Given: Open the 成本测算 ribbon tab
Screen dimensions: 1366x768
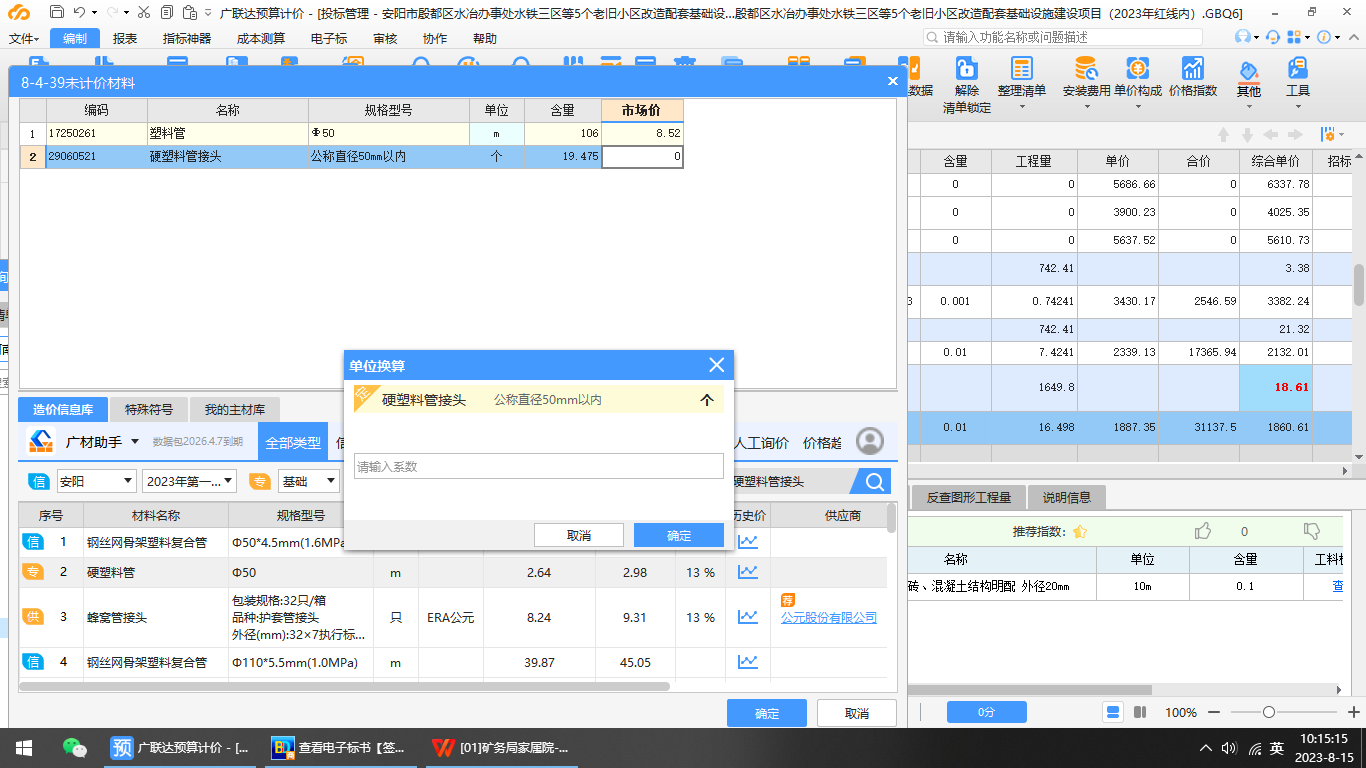Looking at the screenshot, I should tap(260, 38).
